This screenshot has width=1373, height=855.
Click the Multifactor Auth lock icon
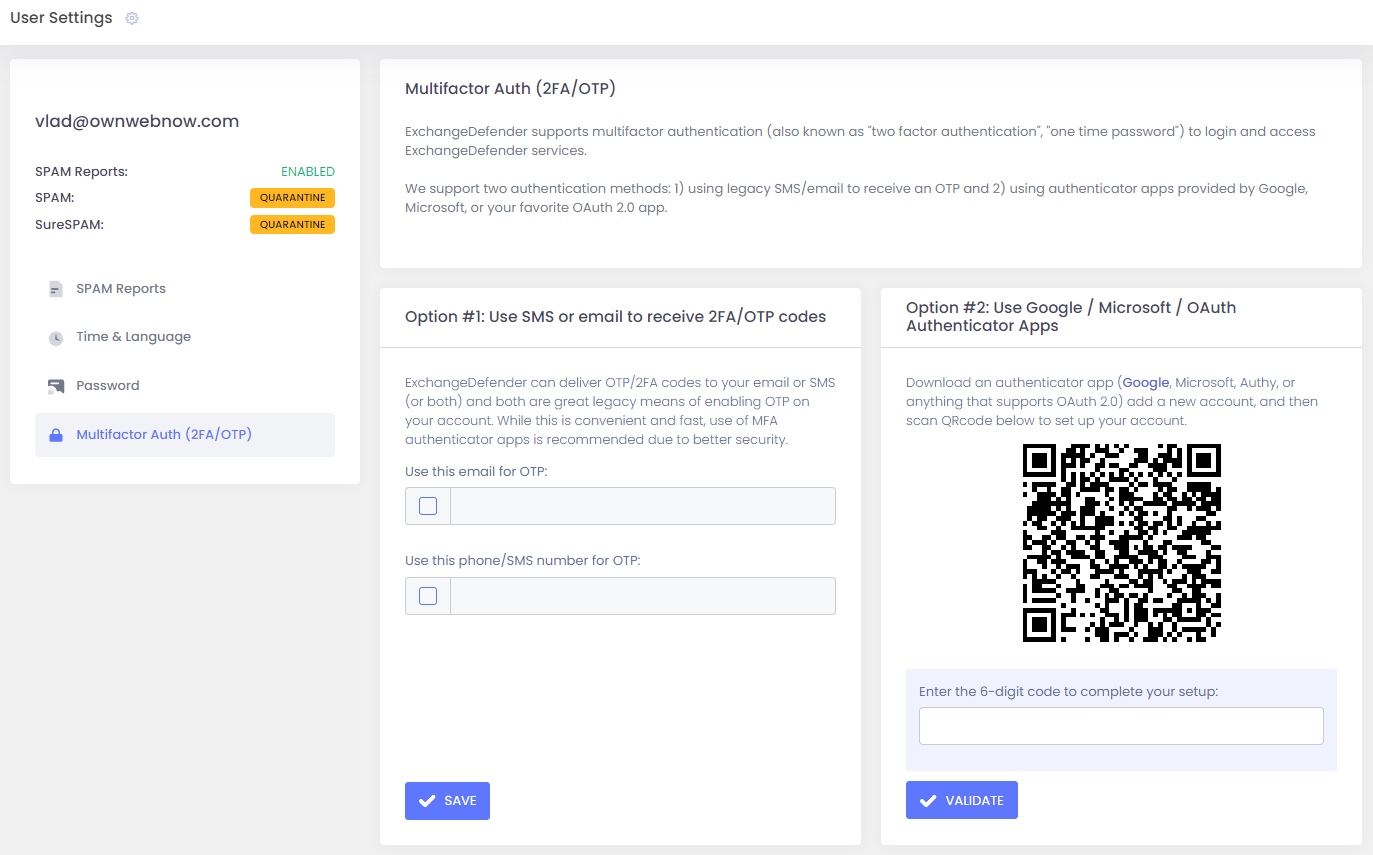[x=56, y=434]
